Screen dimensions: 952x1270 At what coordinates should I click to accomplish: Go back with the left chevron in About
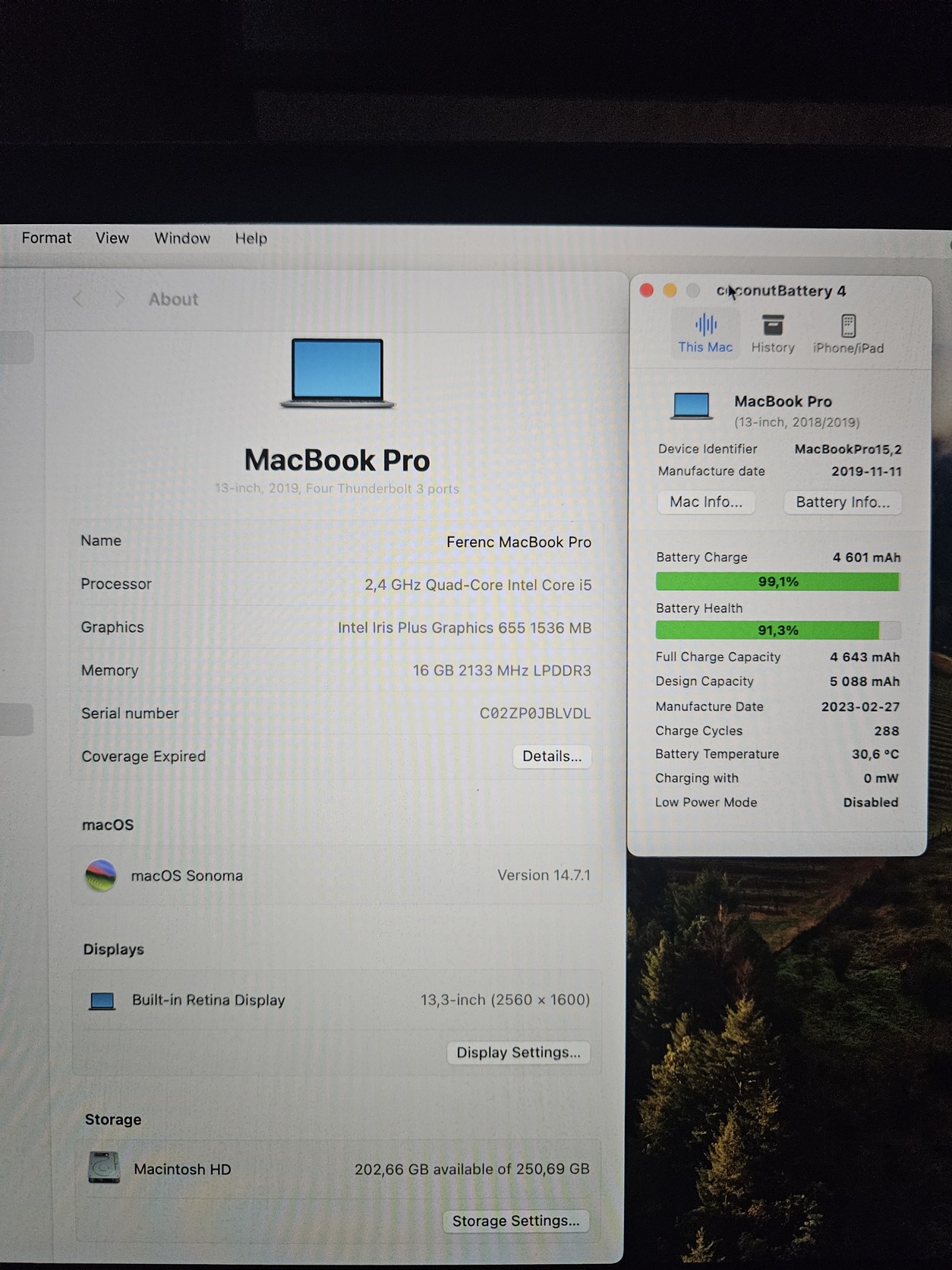77,299
